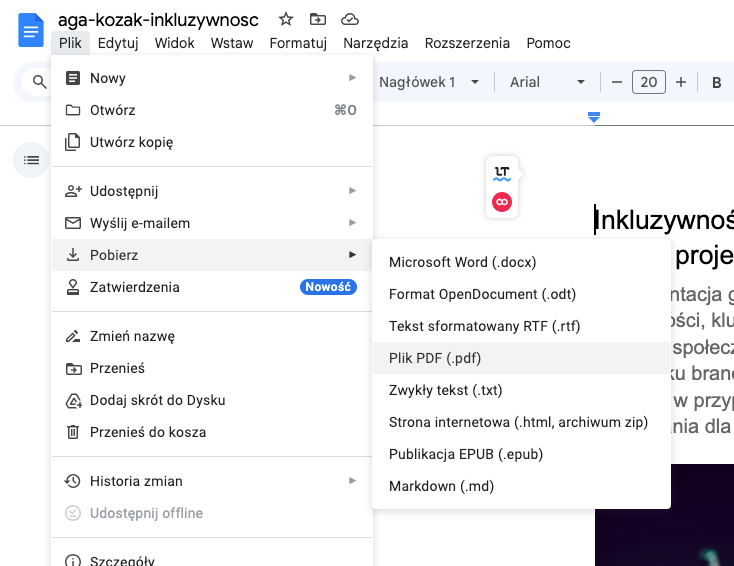Click the font size input field
The width and height of the screenshot is (734, 566).
649,83
